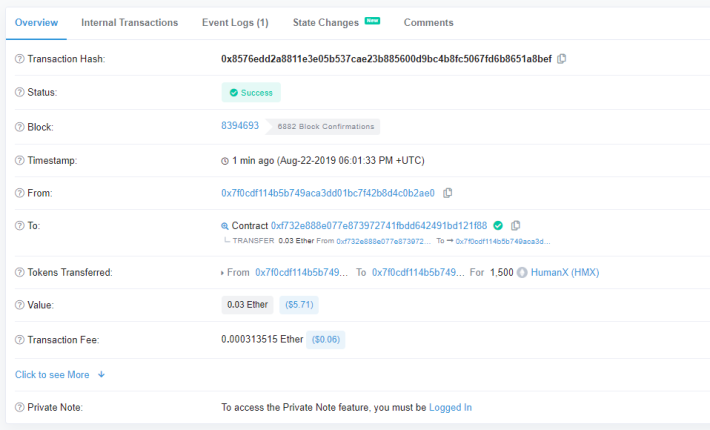Click the 0.03 Ether value badge
Viewport: 710px width, 430px height.
point(247,305)
